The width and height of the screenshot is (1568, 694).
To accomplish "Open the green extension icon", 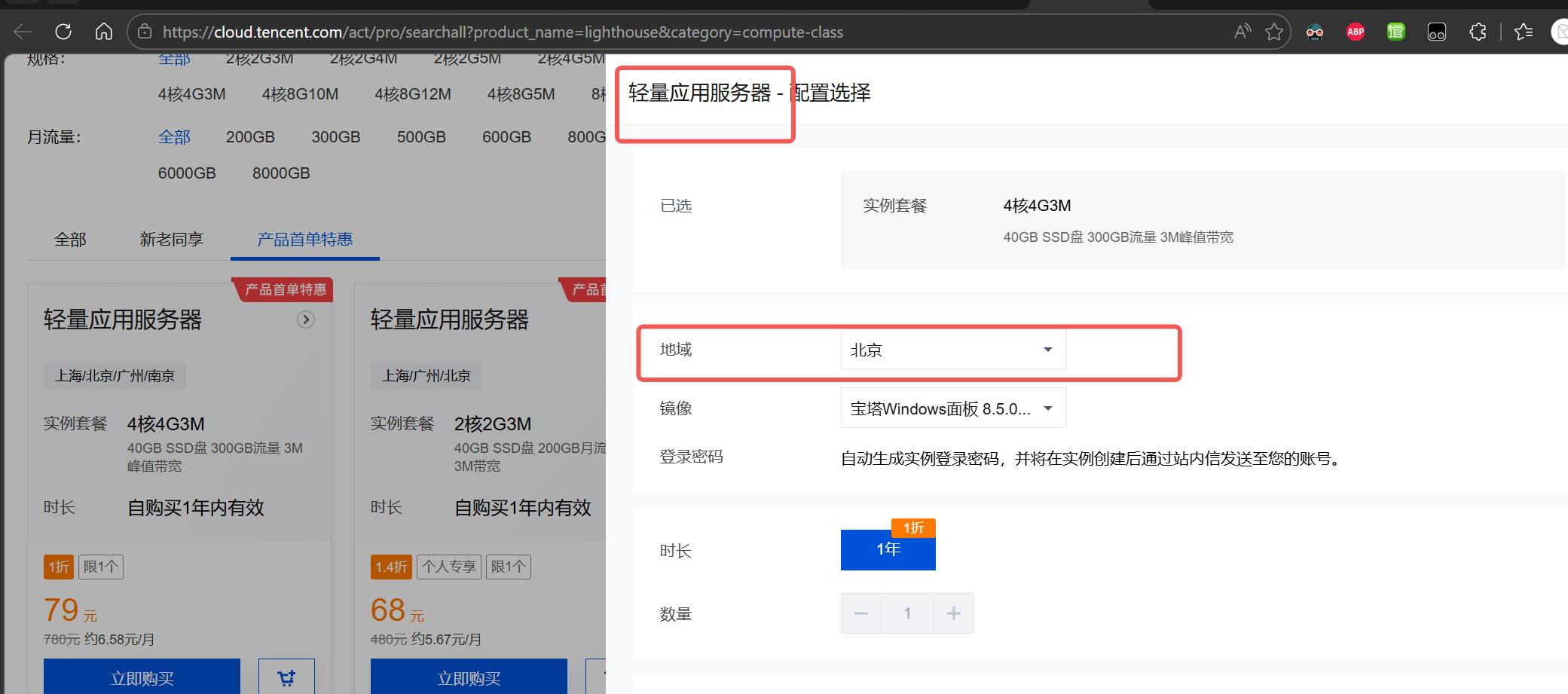I will 1396,32.
